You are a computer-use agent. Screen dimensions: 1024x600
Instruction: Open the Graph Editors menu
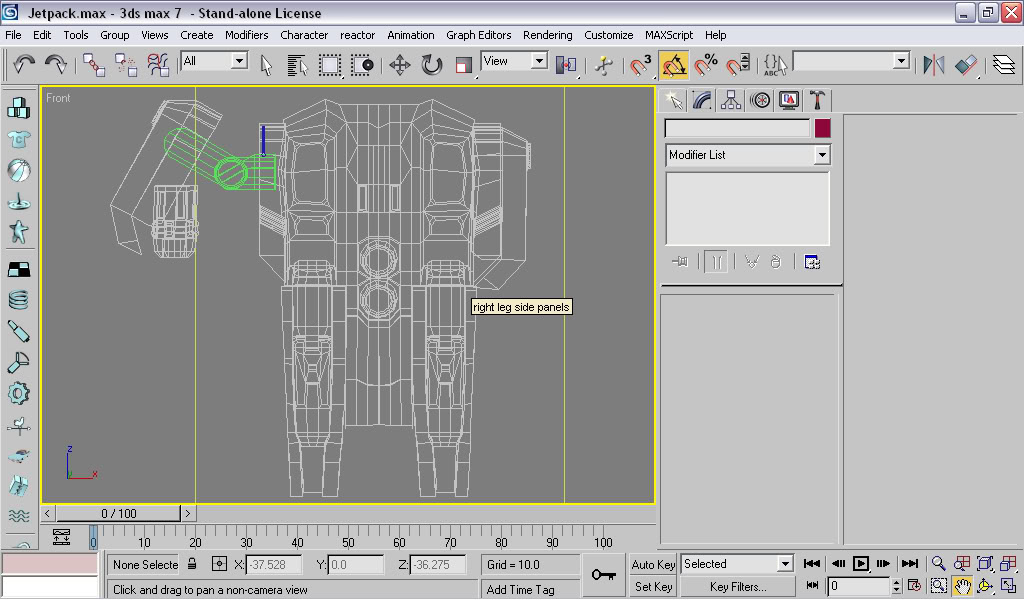click(x=479, y=35)
